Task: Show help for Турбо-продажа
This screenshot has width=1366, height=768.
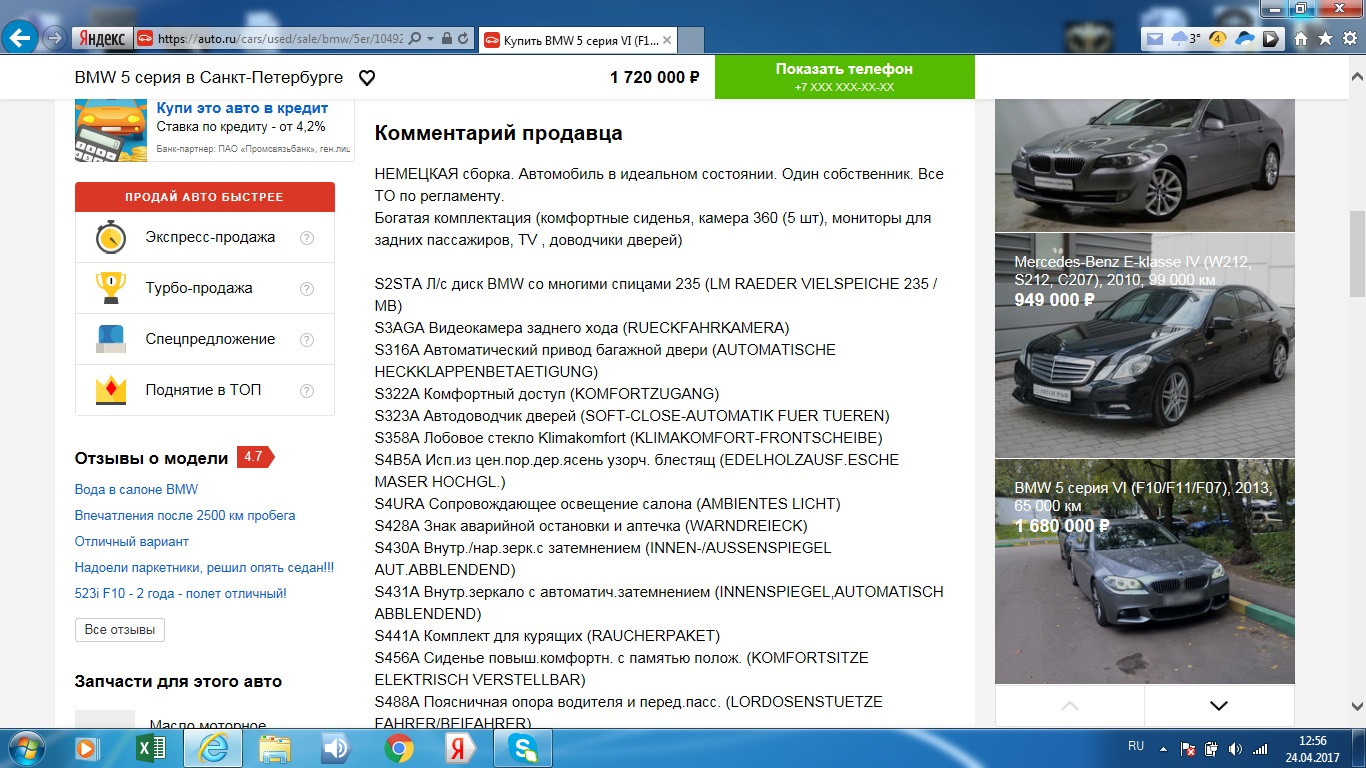Action: point(307,289)
